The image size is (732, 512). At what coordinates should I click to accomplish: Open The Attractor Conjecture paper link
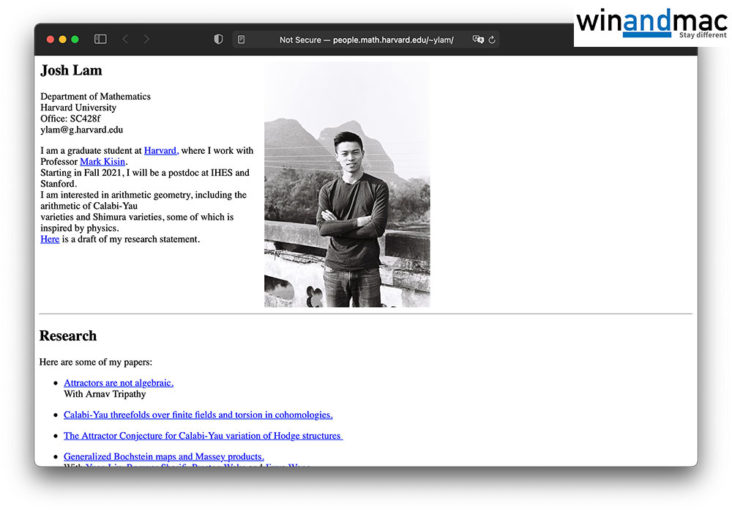coord(202,436)
